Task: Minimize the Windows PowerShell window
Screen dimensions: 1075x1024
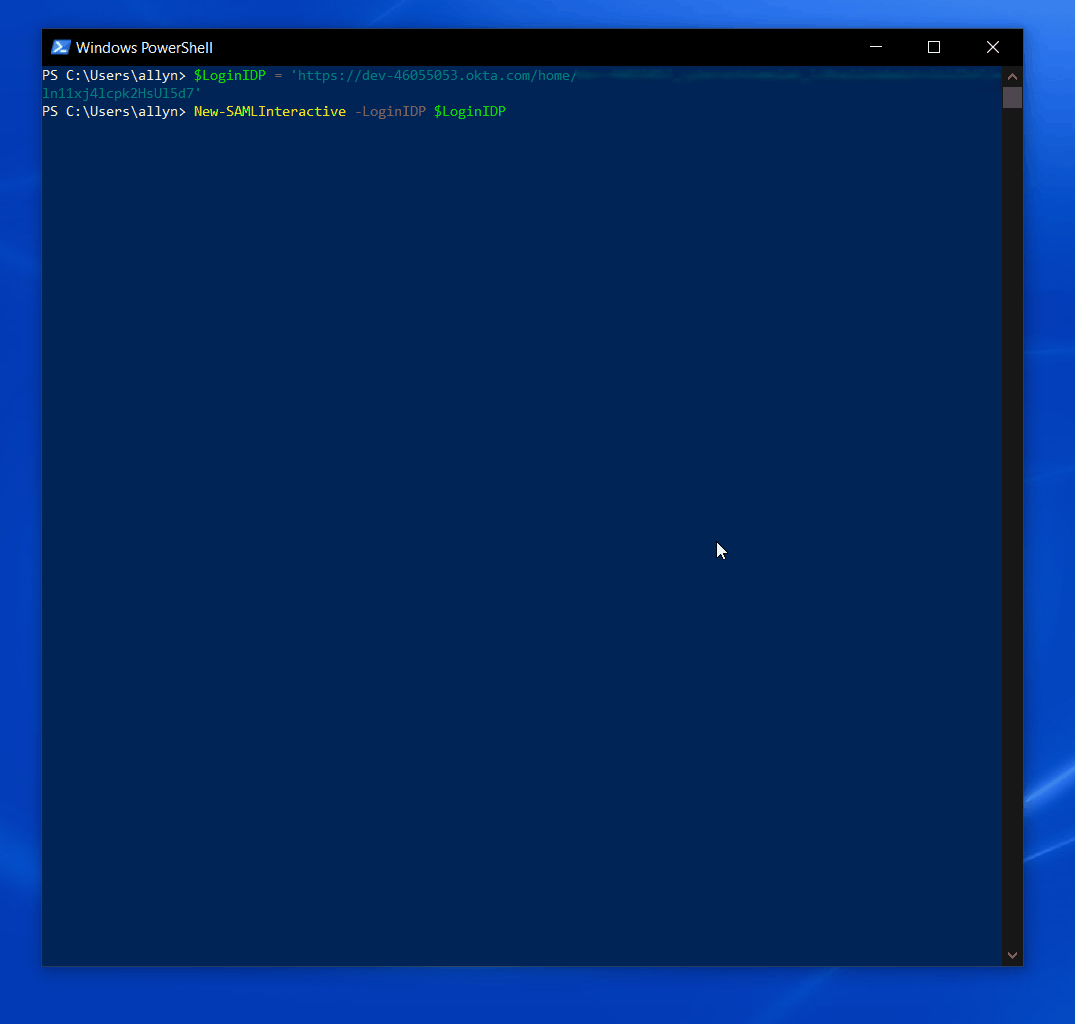Action: (875, 47)
